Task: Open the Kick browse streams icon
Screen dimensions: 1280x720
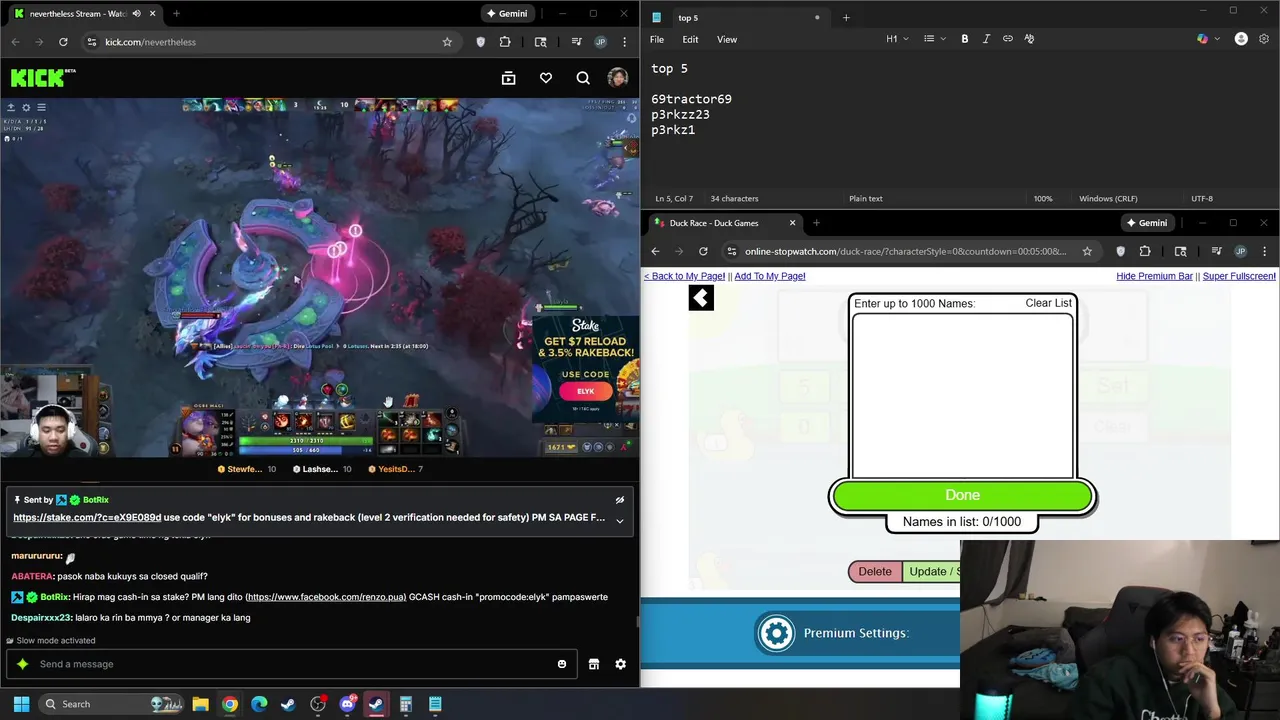Action: (508, 78)
